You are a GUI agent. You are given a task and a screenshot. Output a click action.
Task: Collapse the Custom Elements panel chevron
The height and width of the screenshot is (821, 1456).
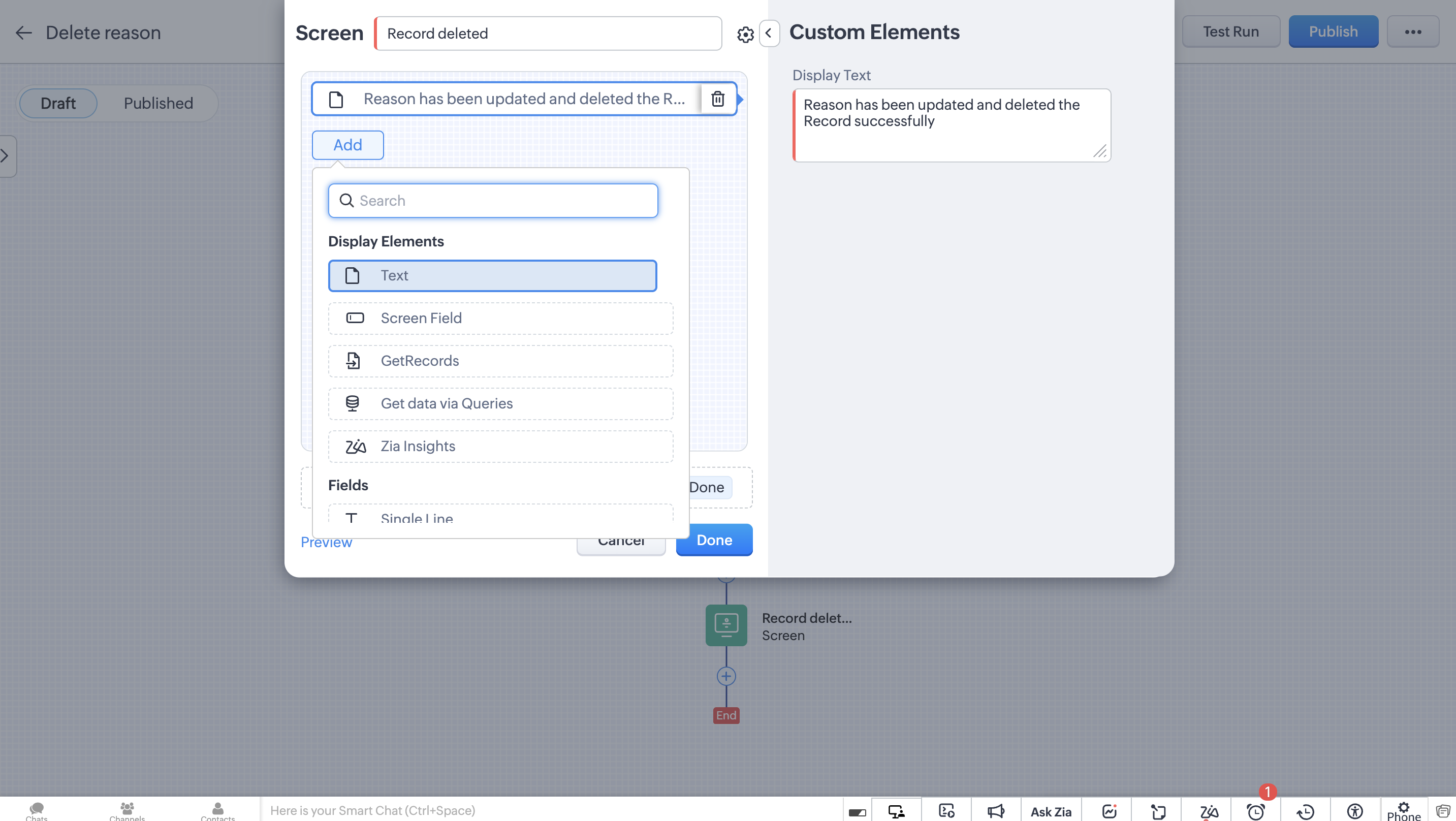click(x=769, y=33)
